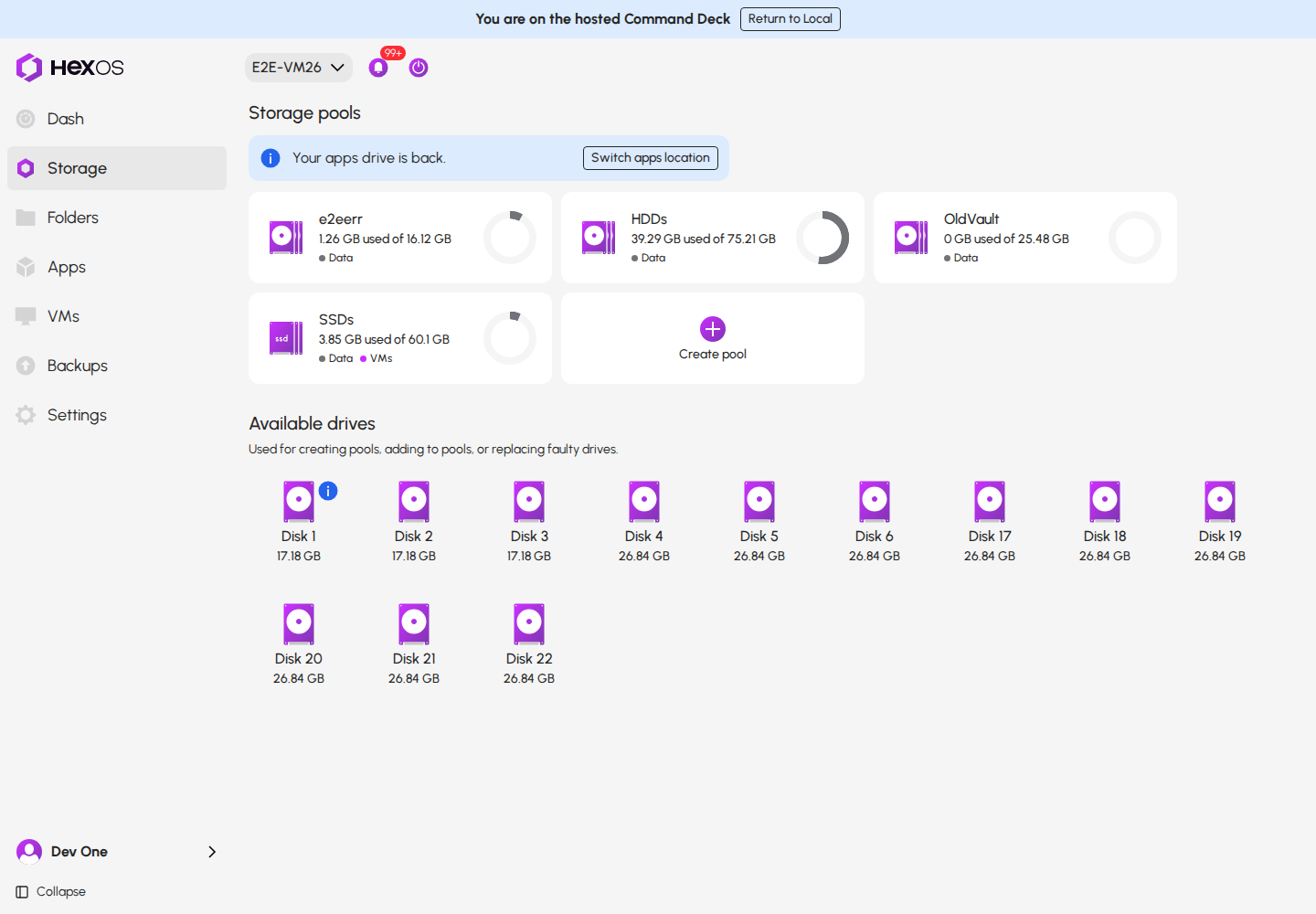This screenshot has height=914, width=1316.
Task: Open Folders in the sidebar
Action: (117, 218)
